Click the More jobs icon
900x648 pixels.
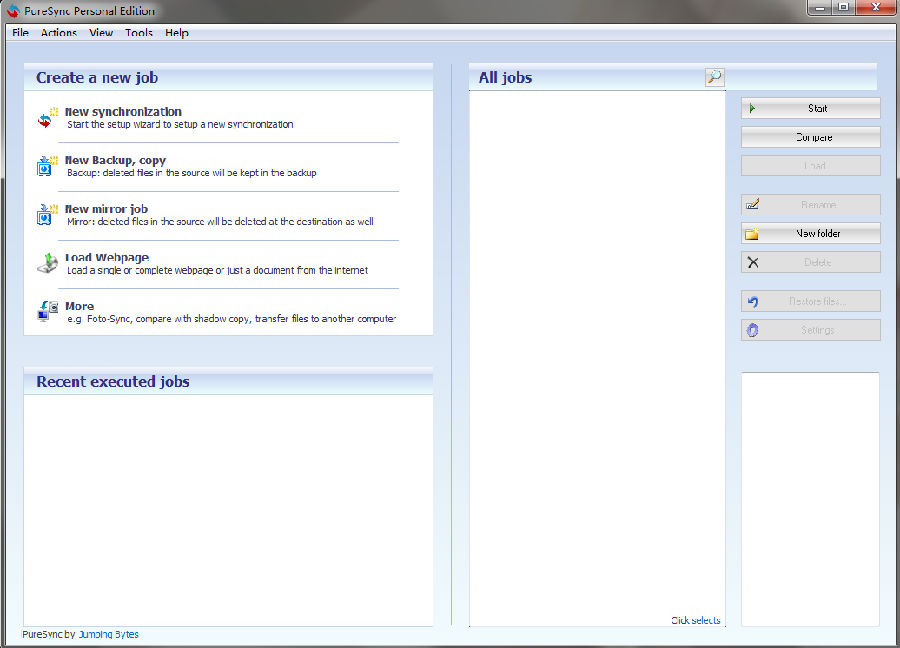47,311
